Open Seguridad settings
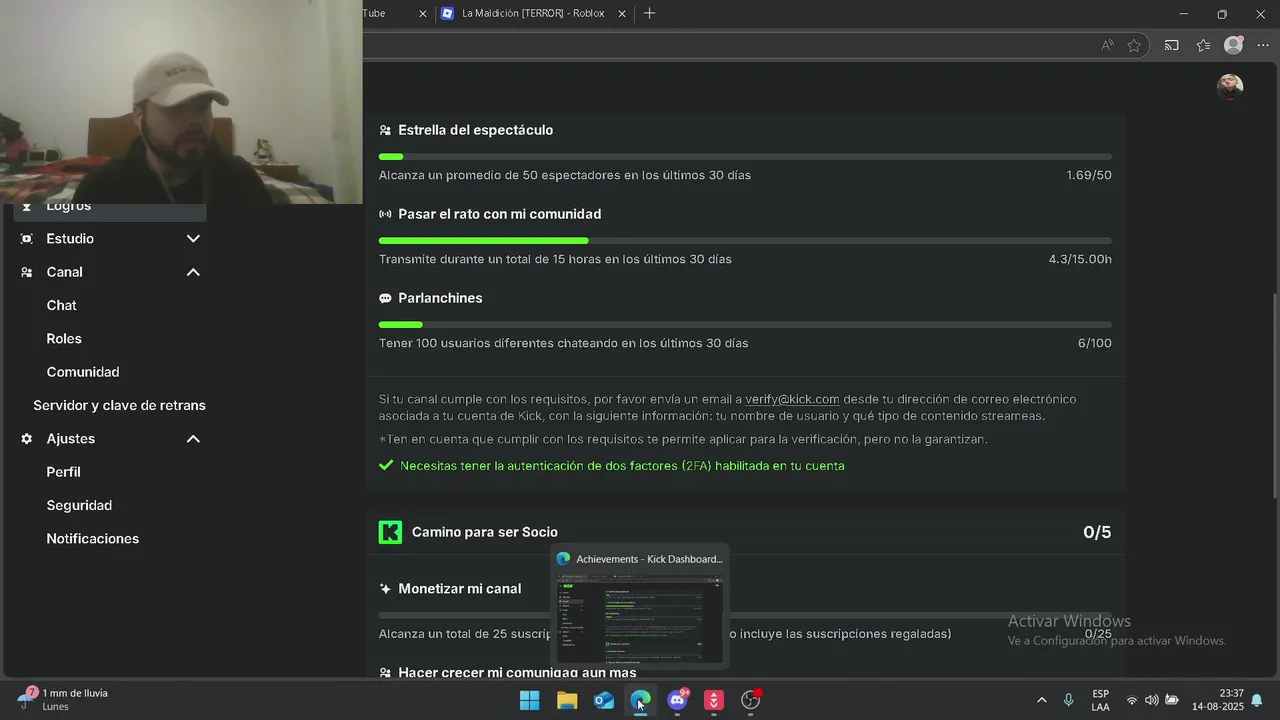Viewport: 1280px width, 720px height. click(79, 506)
